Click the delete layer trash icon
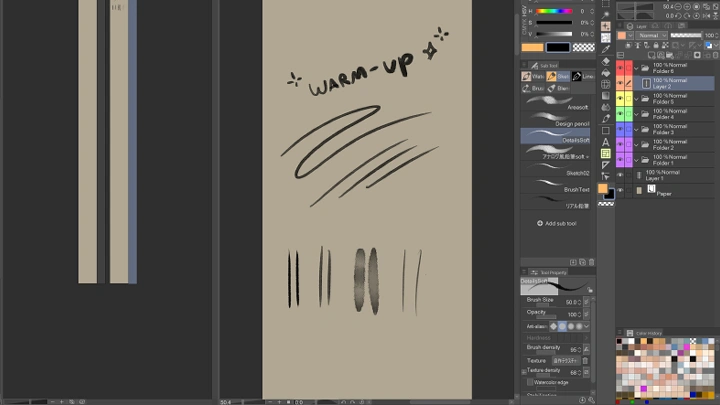The height and width of the screenshot is (405, 720). 716,56
